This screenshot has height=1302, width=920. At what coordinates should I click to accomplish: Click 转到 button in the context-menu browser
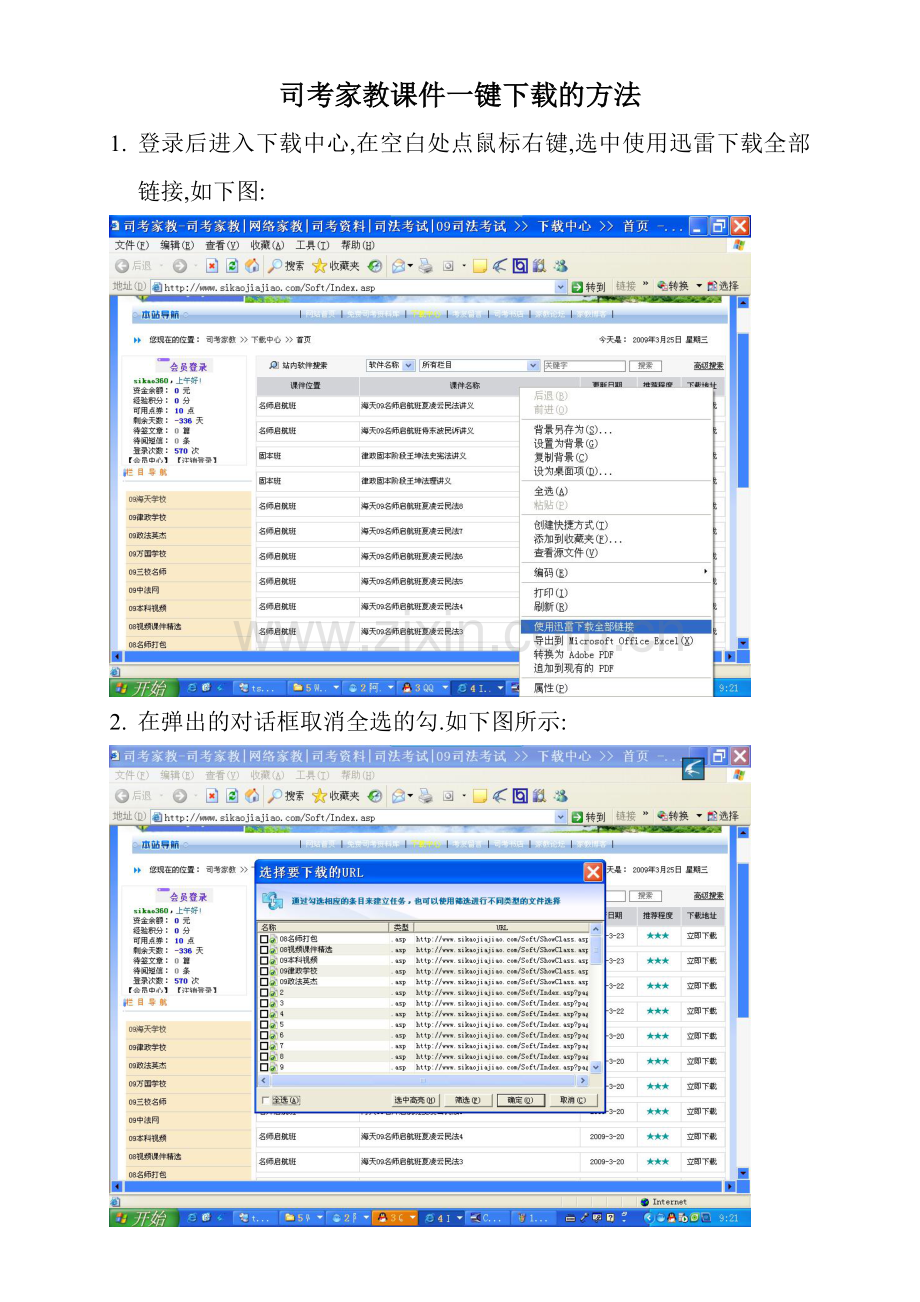coord(589,287)
